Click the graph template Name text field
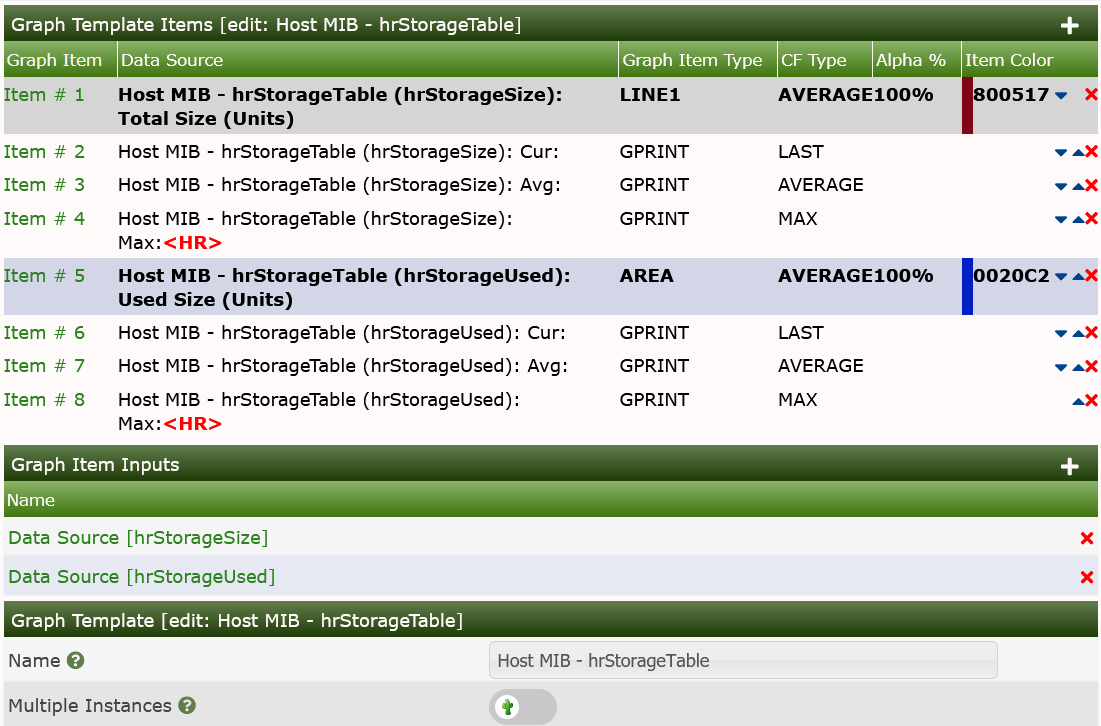 coord(743,661)
